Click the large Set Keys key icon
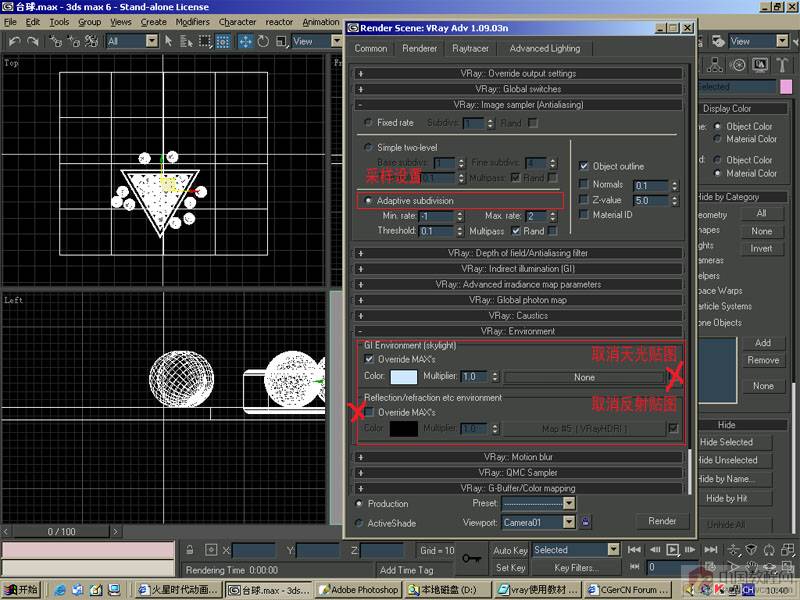 471,558
